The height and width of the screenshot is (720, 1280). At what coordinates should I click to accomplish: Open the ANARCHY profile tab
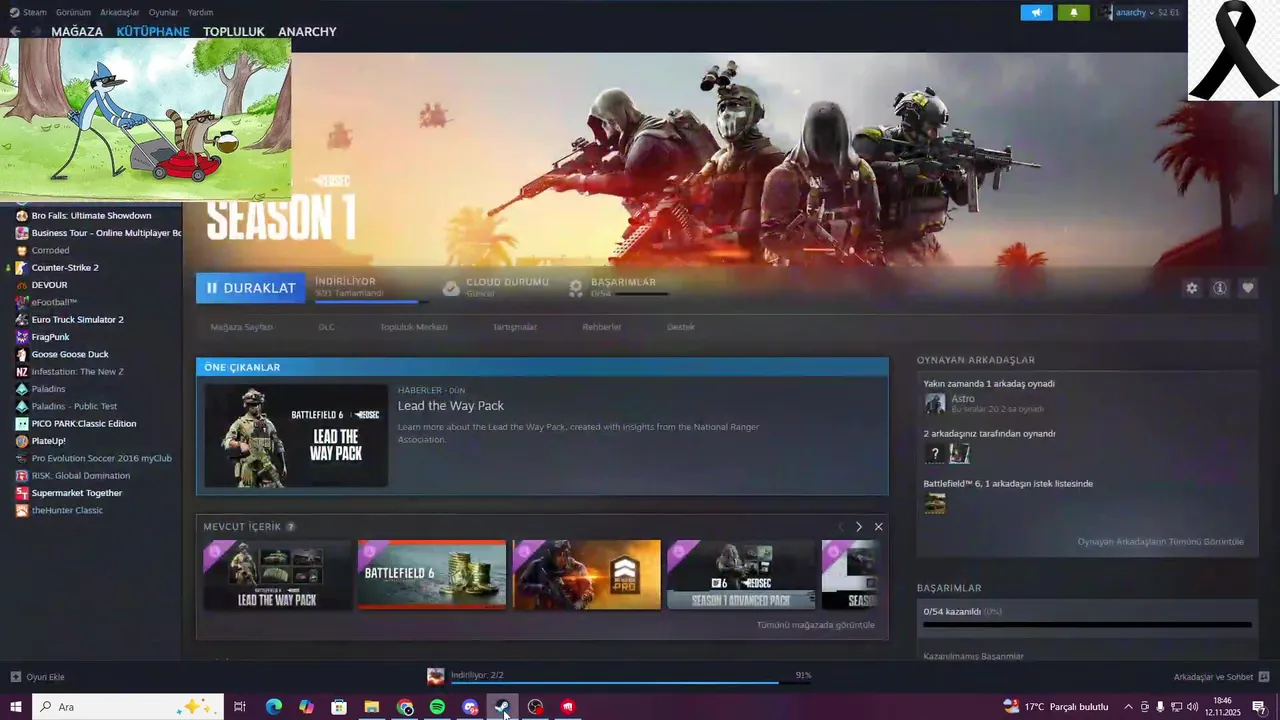coord(307,32)
